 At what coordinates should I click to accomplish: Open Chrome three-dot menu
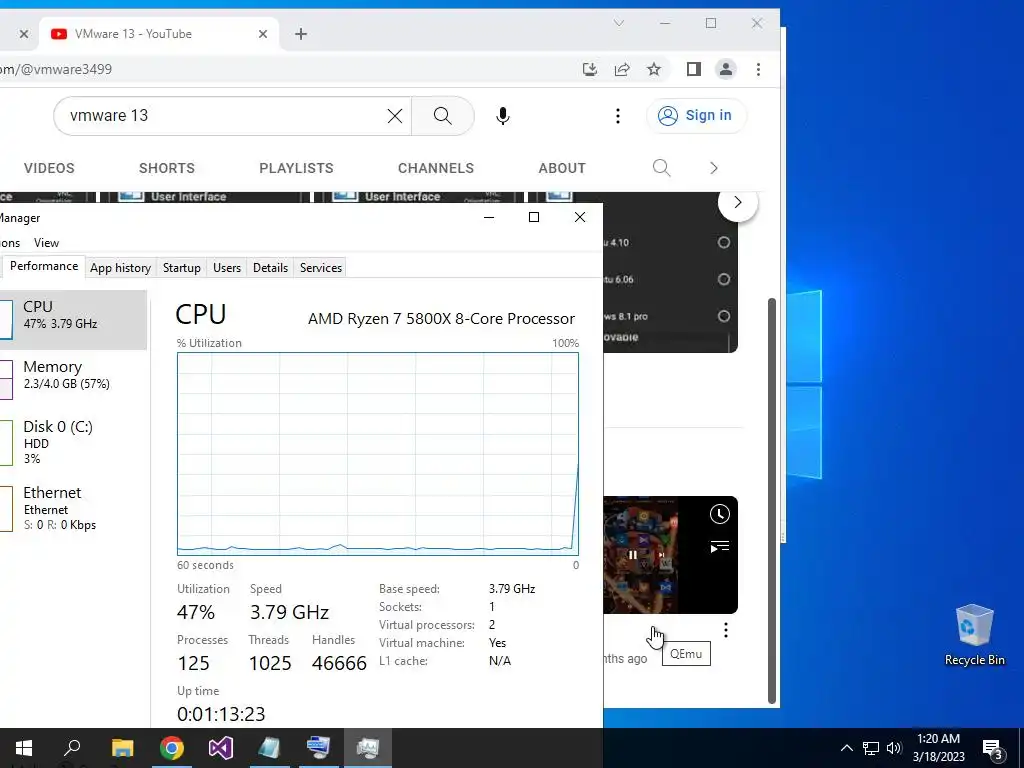[x=758, y=69]
